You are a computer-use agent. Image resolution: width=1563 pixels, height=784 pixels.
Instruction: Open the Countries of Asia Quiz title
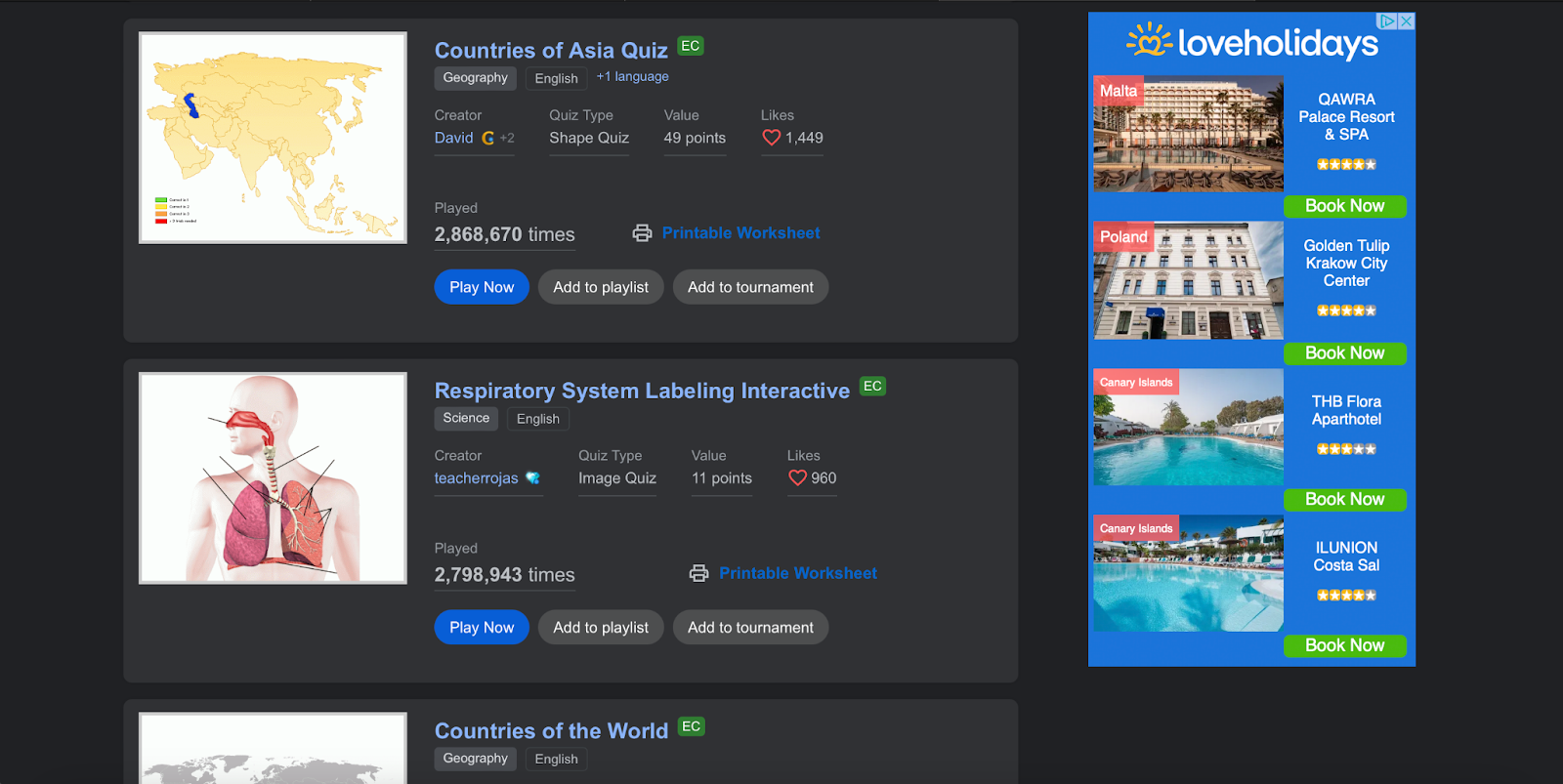[x=551, y=50]
